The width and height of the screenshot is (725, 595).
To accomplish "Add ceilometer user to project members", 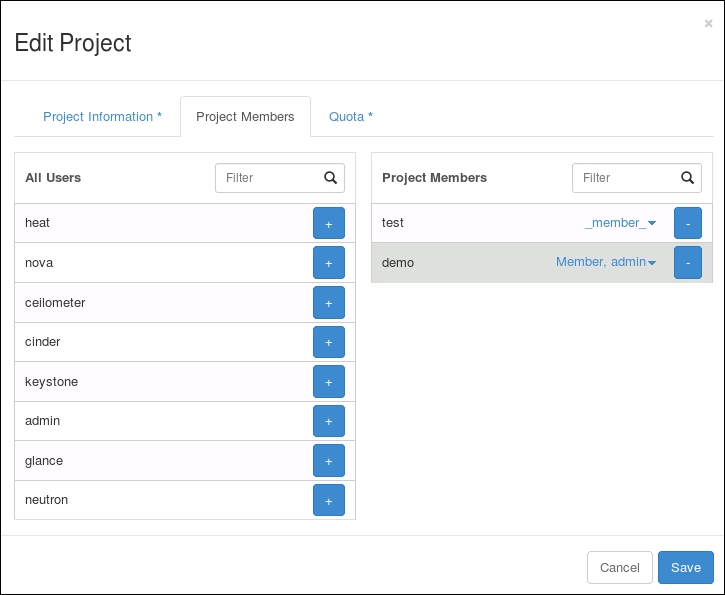I will point(328,302).
